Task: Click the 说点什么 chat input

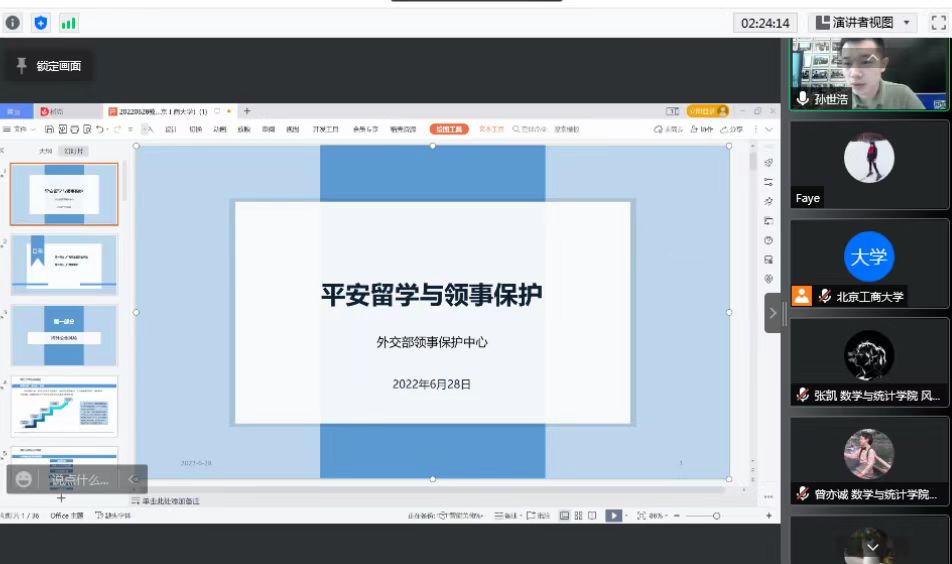Action: tap(80, 479)
